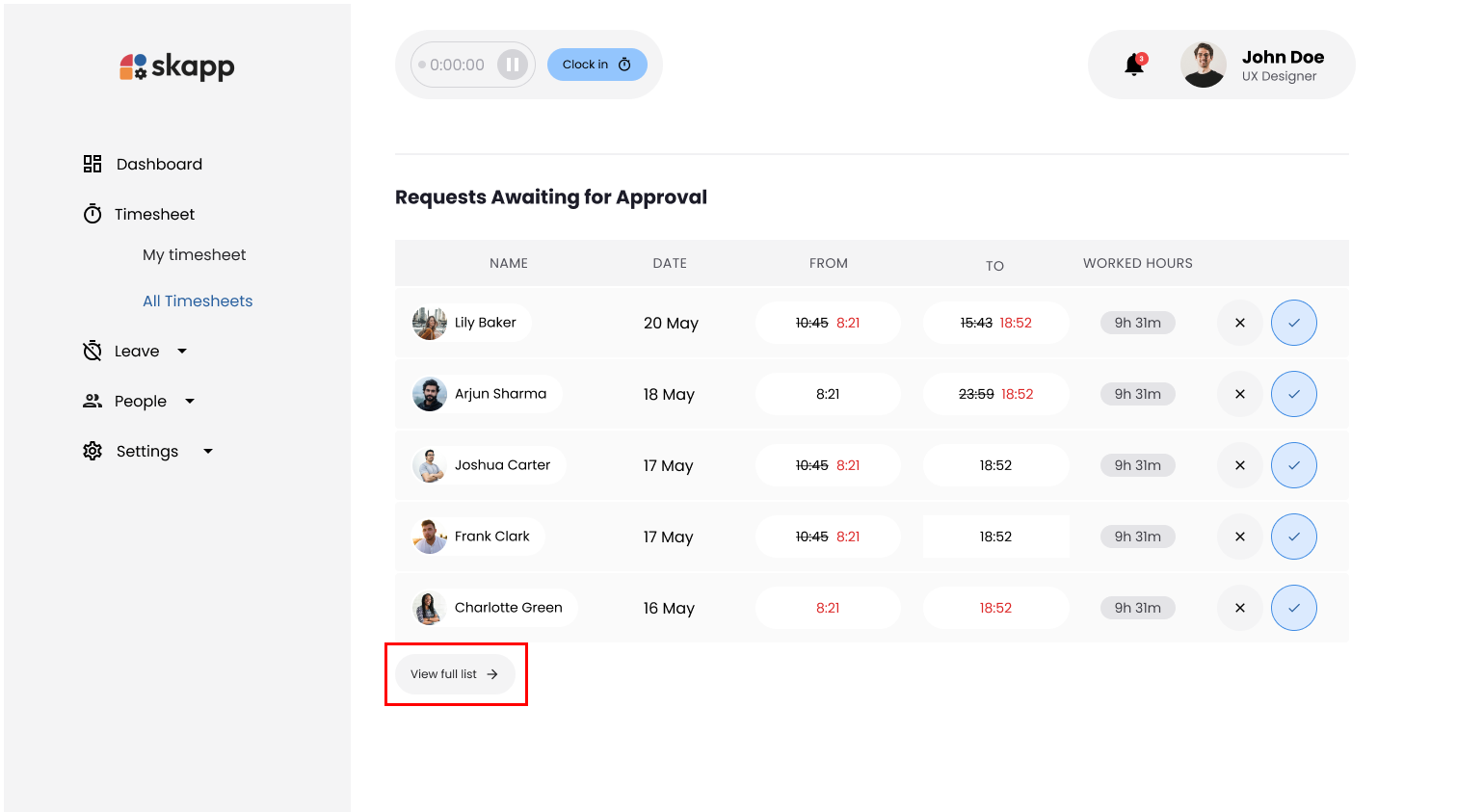Approve Charlotte Green's timesheet request
The image size is (1457, 812).
click(1293, 608)
